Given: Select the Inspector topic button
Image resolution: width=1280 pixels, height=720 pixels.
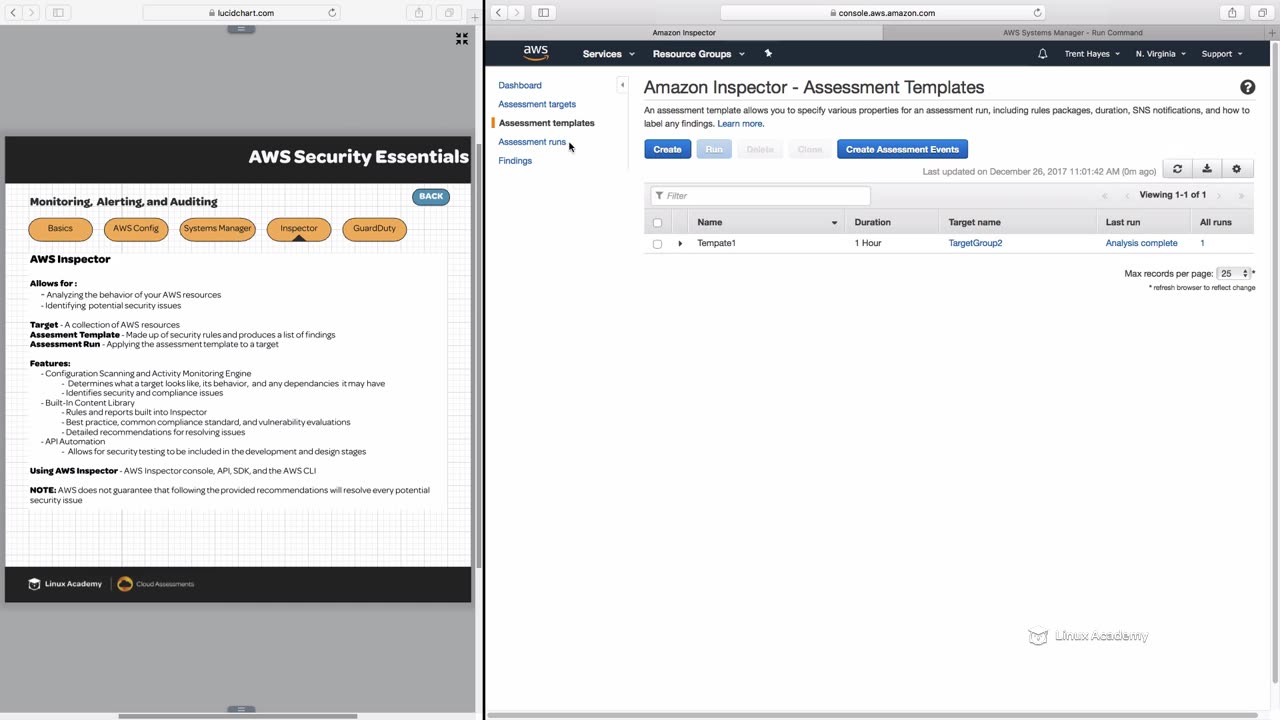Looking at the screenshot, I should click(299, 229).
